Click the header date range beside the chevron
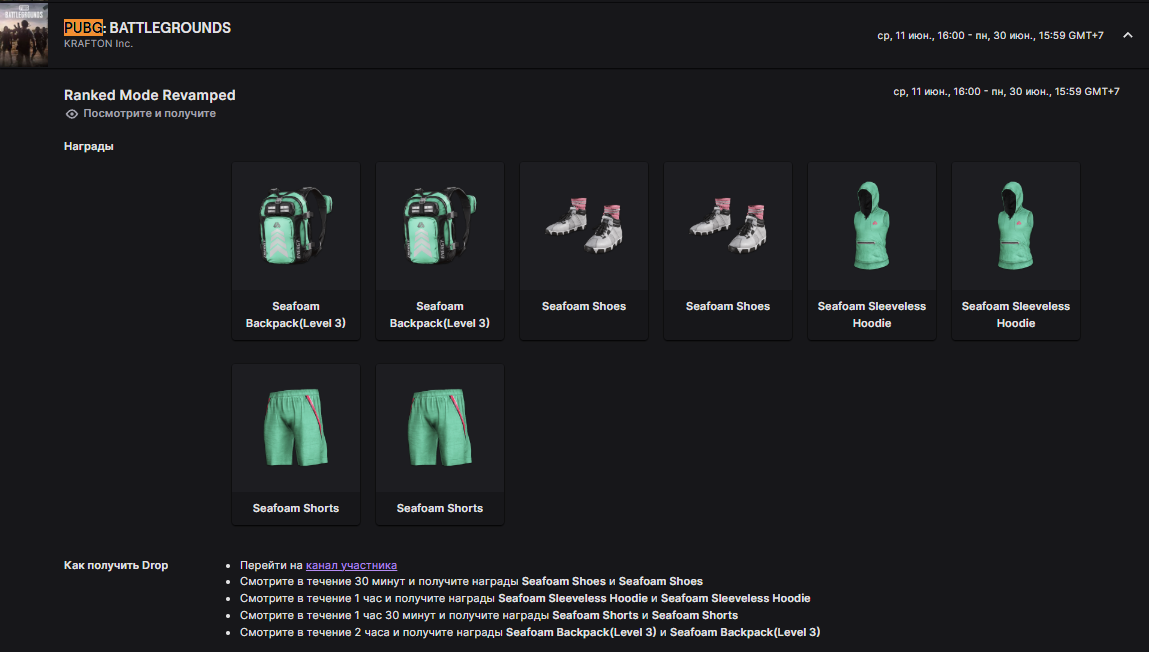 pos(990,35)
